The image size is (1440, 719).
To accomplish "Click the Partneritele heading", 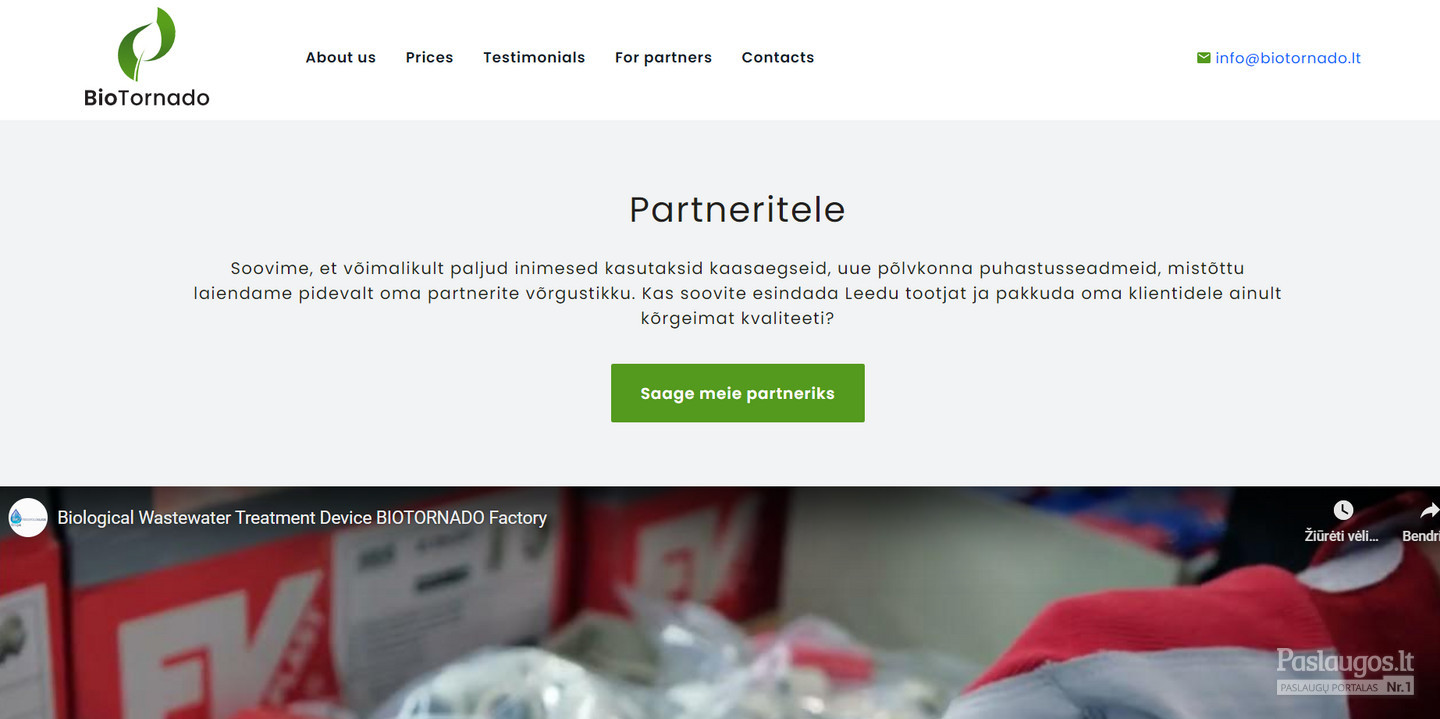I will point(738,209).
